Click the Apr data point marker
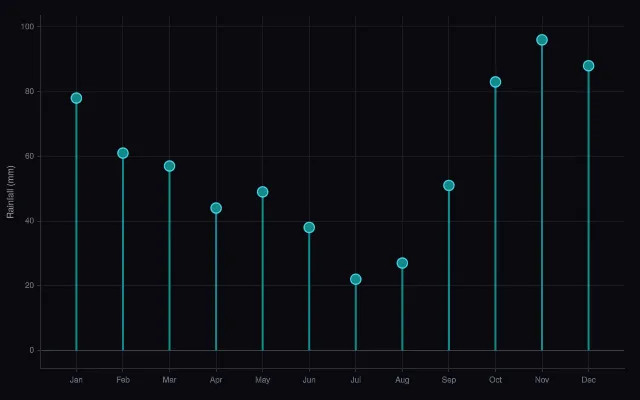This screenshot has height=400, width=640. click(216, 208)
